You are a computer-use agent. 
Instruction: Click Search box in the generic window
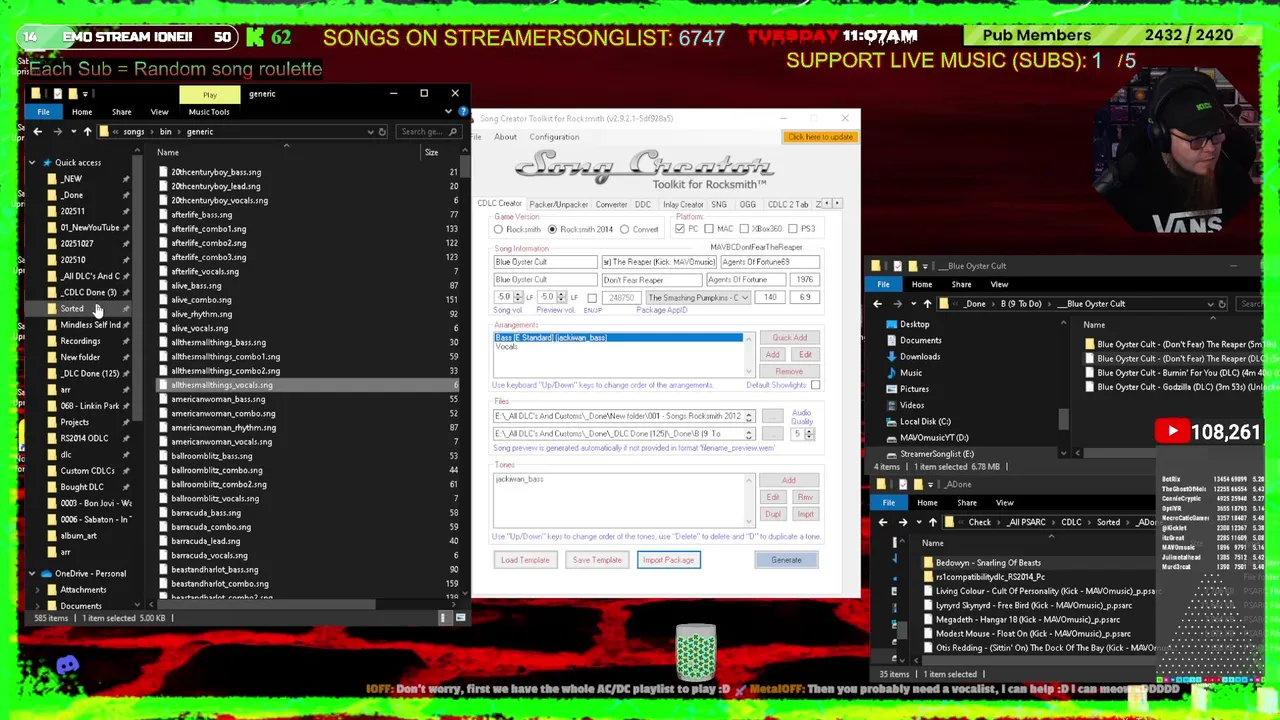428,132
